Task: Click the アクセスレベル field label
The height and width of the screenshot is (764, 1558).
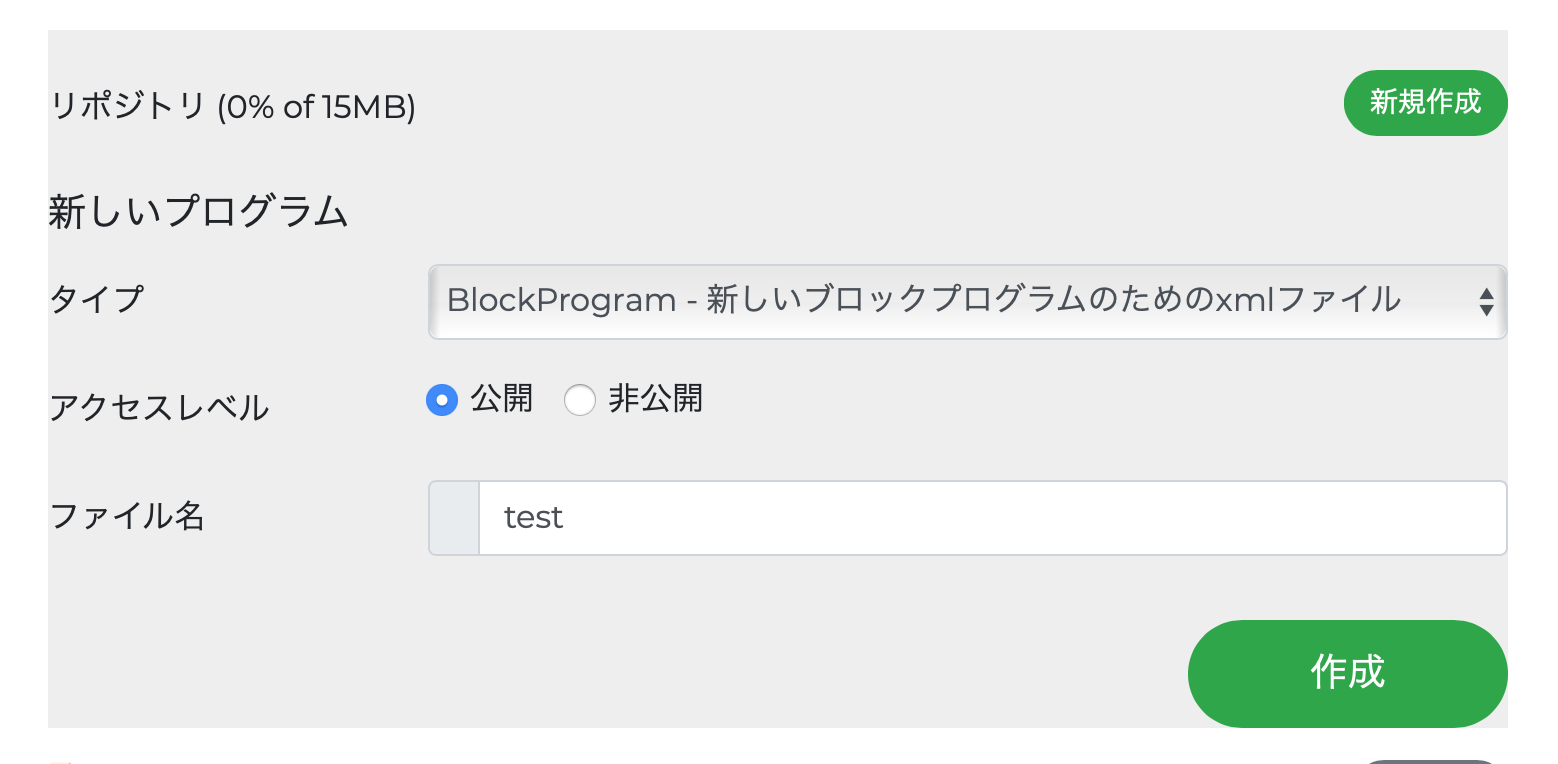Action: [x=159, y=408]
